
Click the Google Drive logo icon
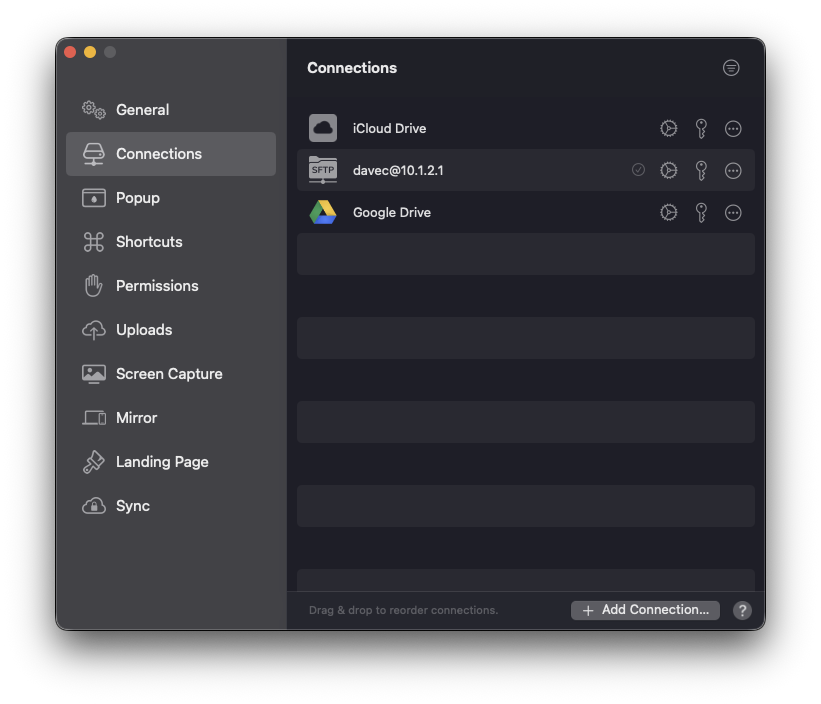(323, 212)
